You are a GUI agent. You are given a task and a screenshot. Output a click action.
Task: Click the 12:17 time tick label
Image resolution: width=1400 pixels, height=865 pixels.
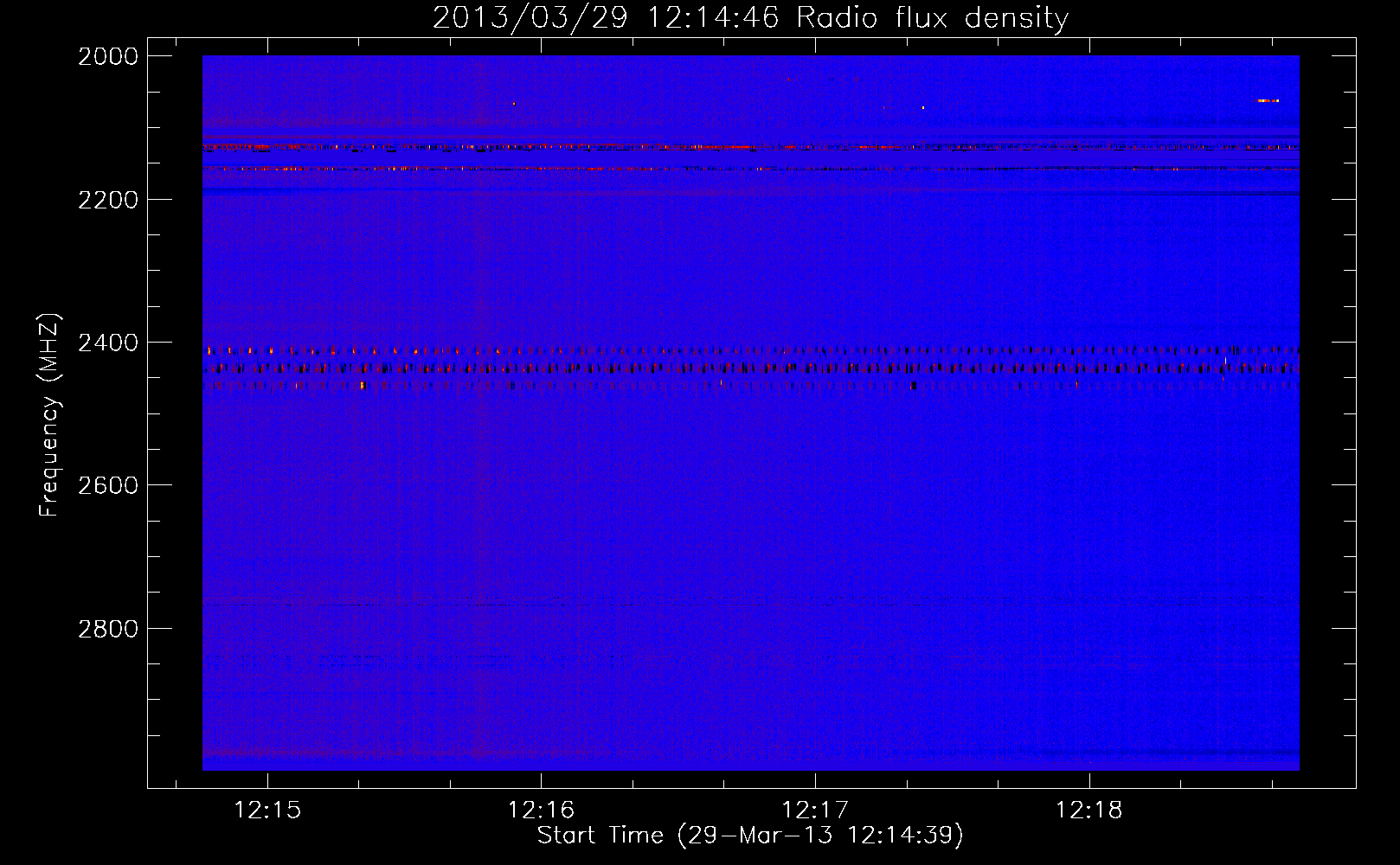click(815, 811)
